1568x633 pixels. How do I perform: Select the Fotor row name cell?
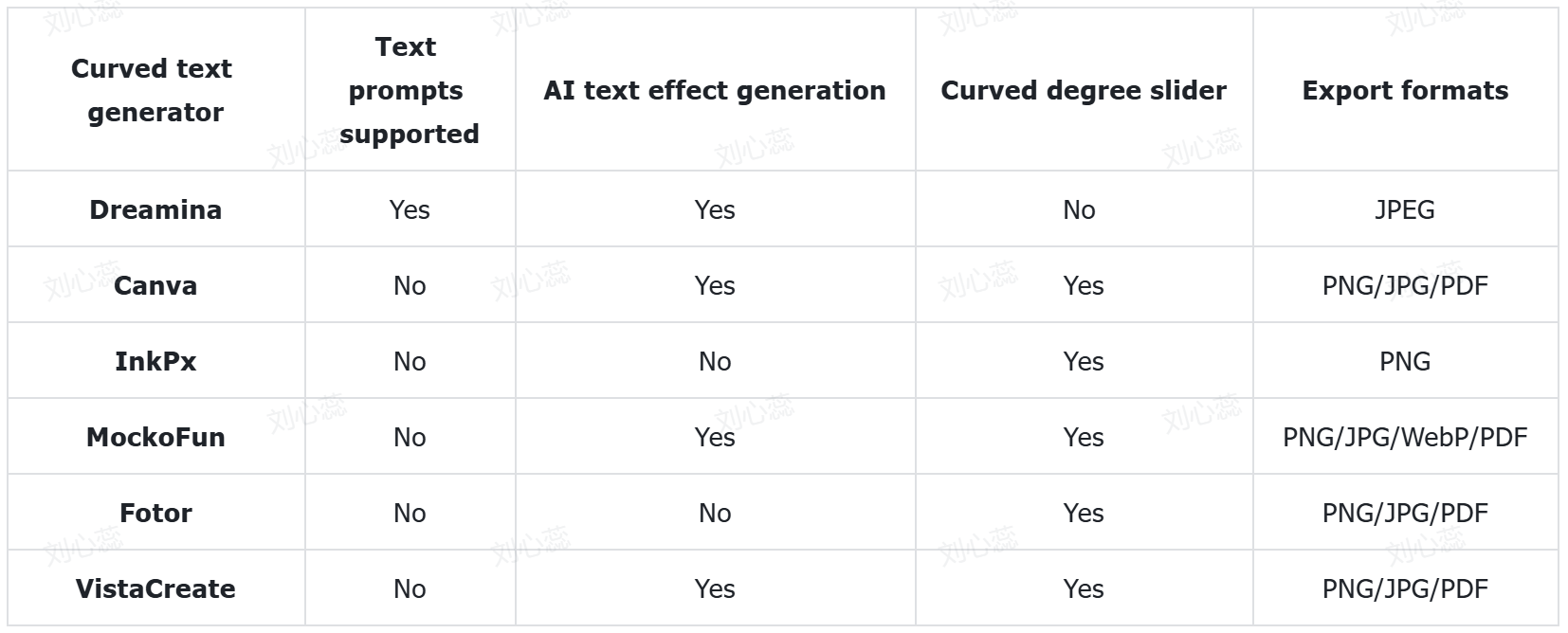tap(155, 513)
